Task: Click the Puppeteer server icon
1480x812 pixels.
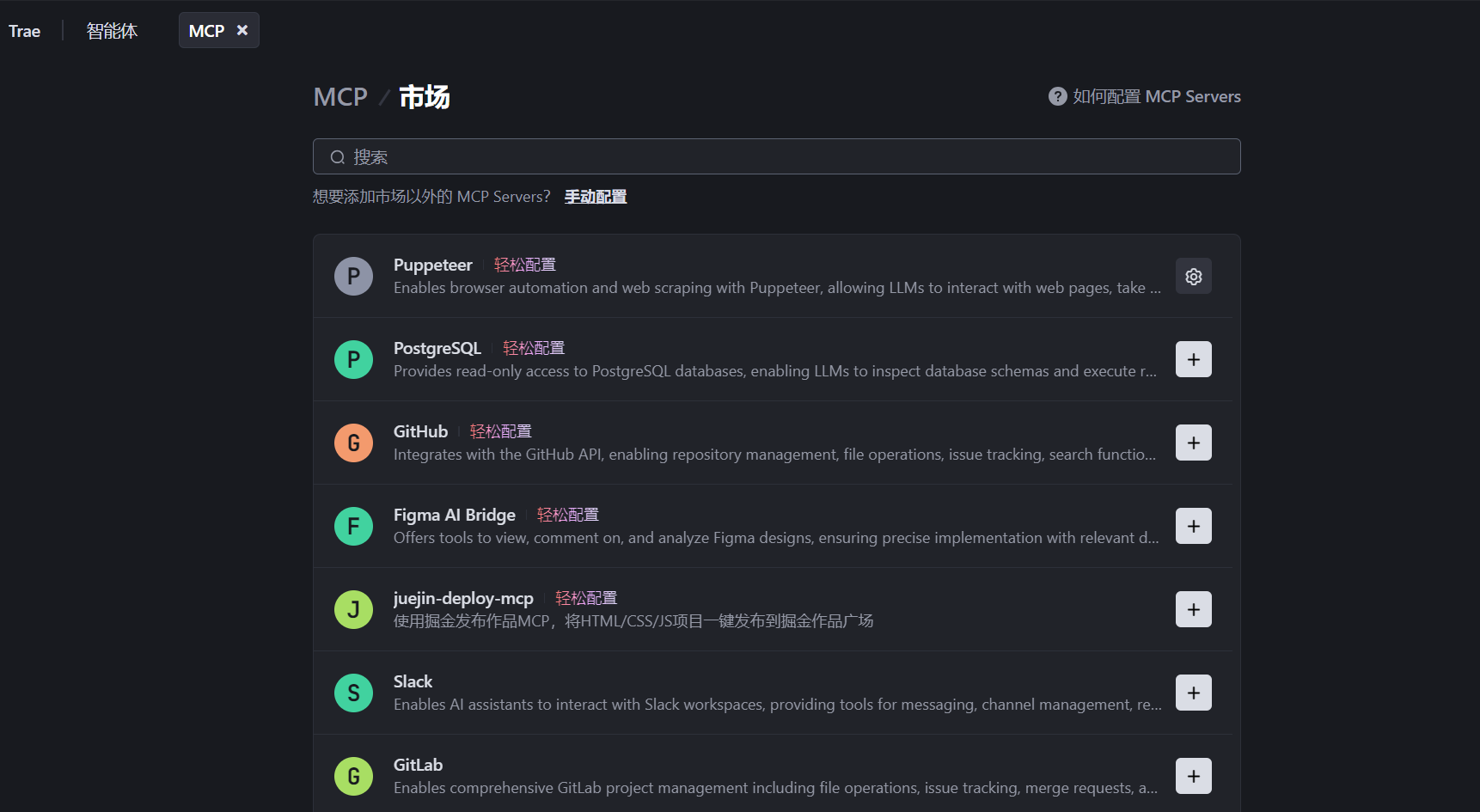Action: (x=353, y=276)
